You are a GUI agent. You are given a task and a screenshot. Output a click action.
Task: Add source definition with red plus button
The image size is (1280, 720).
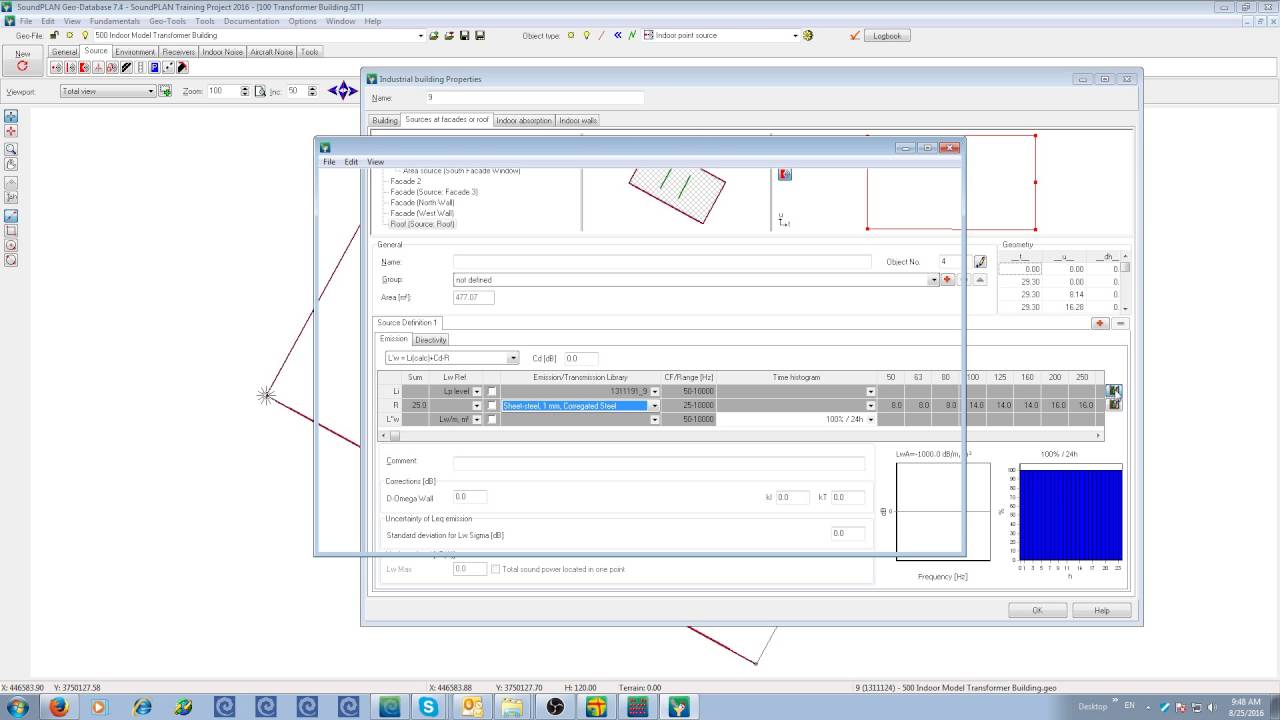click(1100, 323)
